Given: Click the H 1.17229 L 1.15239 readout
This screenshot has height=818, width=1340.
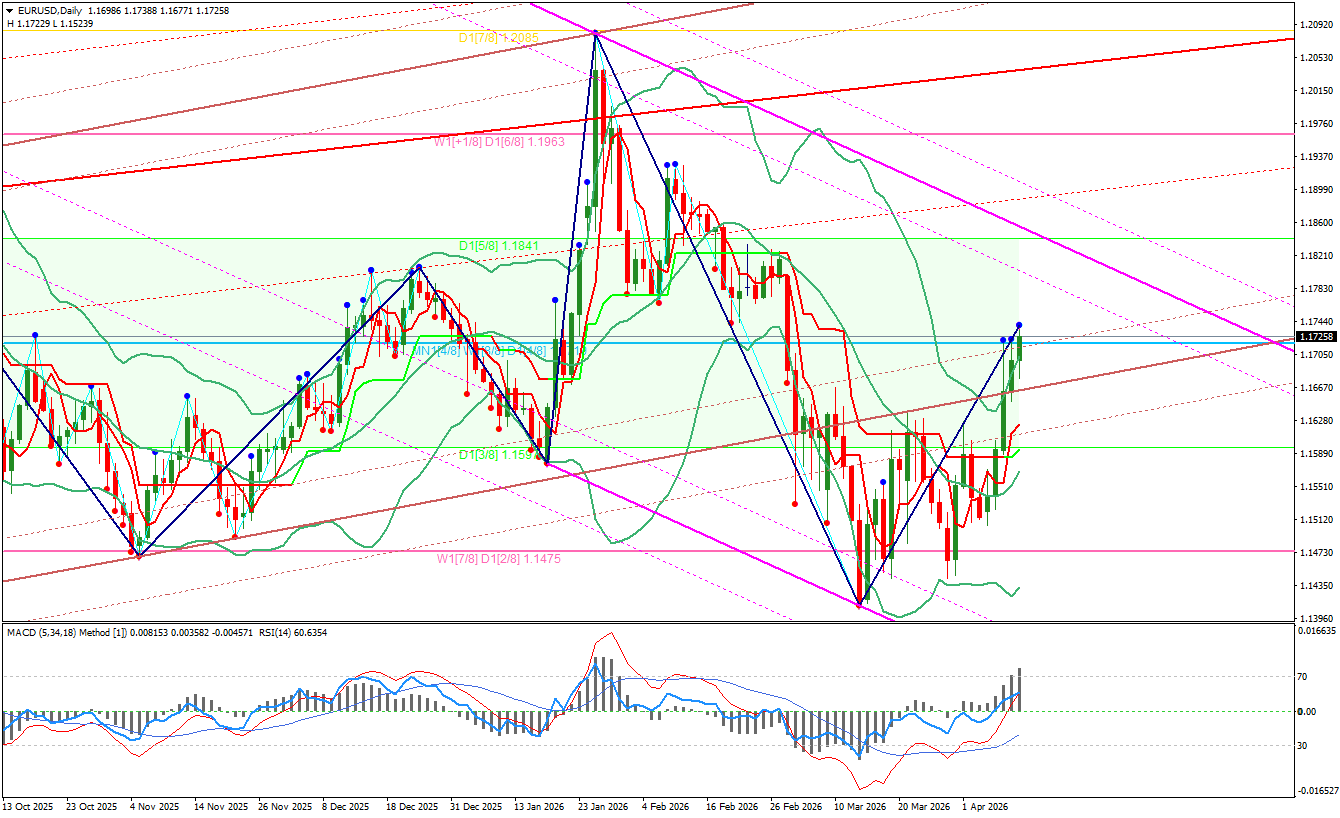Looking at the screenshot, I should coord(50,23).
